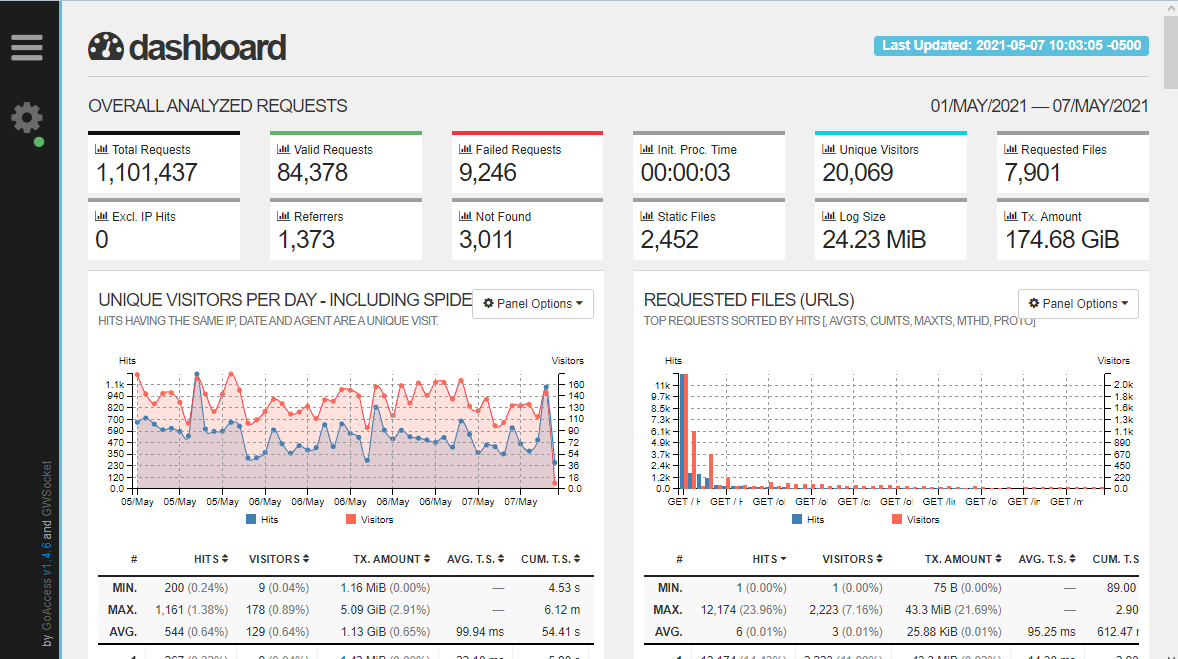The height and width of the screenshot is (659, 1178).
Task: Click the Total Requests chart icon
Action: (101, 149)
